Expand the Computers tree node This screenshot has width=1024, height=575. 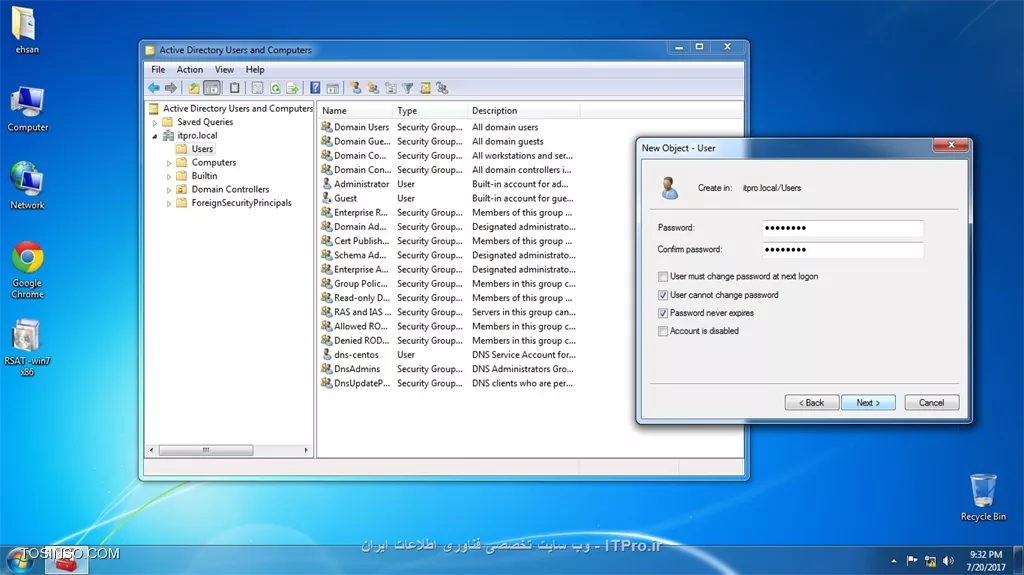168,163
